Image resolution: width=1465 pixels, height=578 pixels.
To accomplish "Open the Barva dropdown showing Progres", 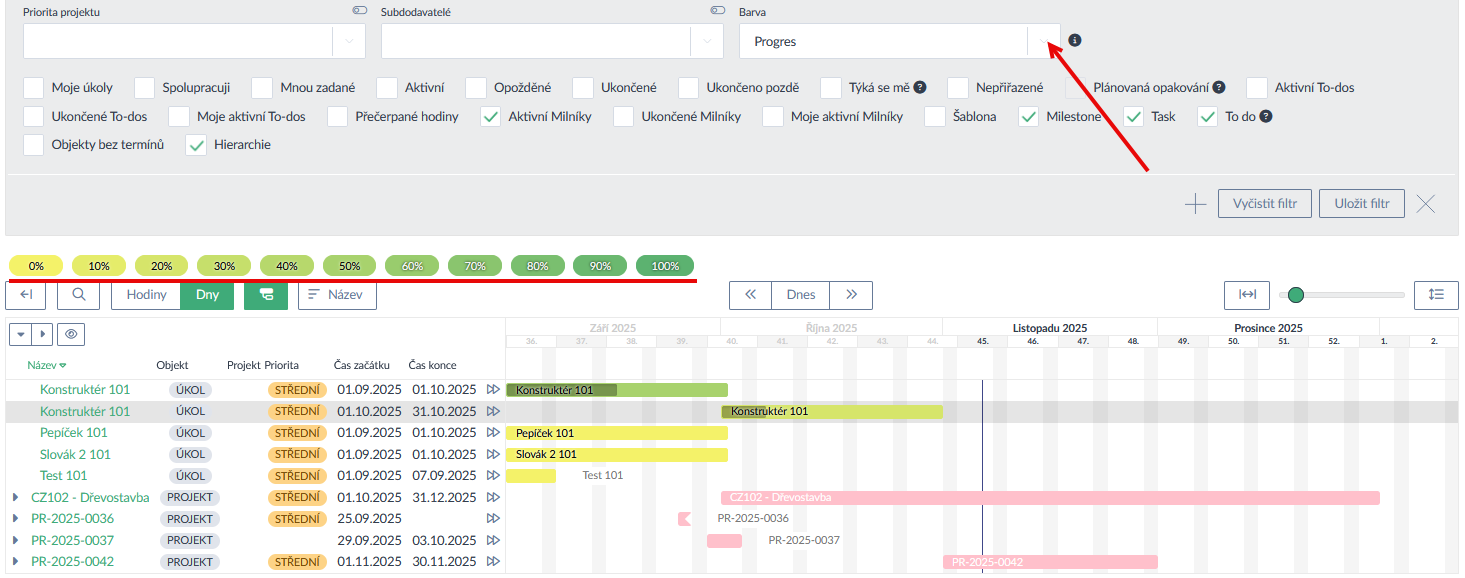I will [1044, 42].
